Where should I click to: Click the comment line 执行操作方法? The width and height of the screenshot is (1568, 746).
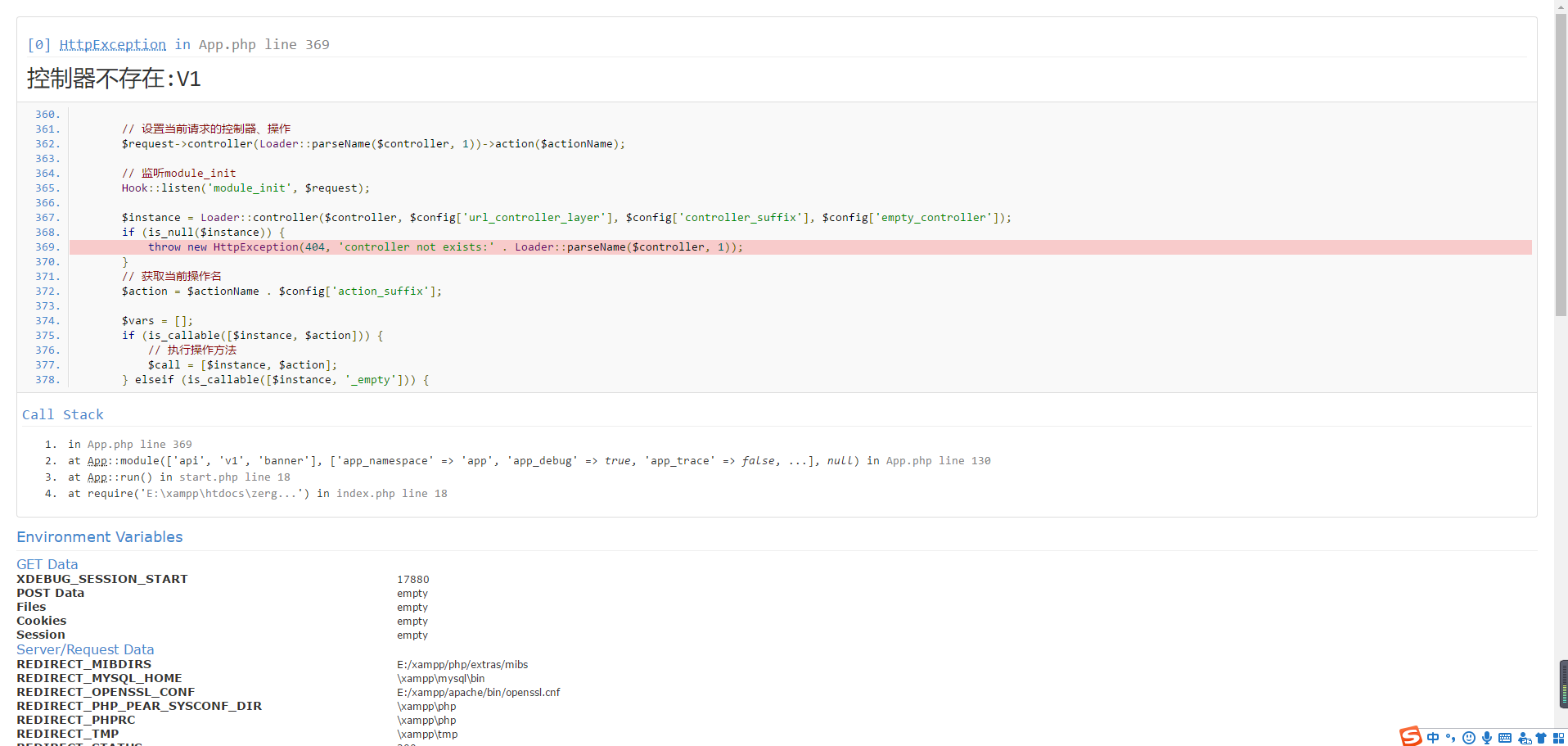point(192,350)
